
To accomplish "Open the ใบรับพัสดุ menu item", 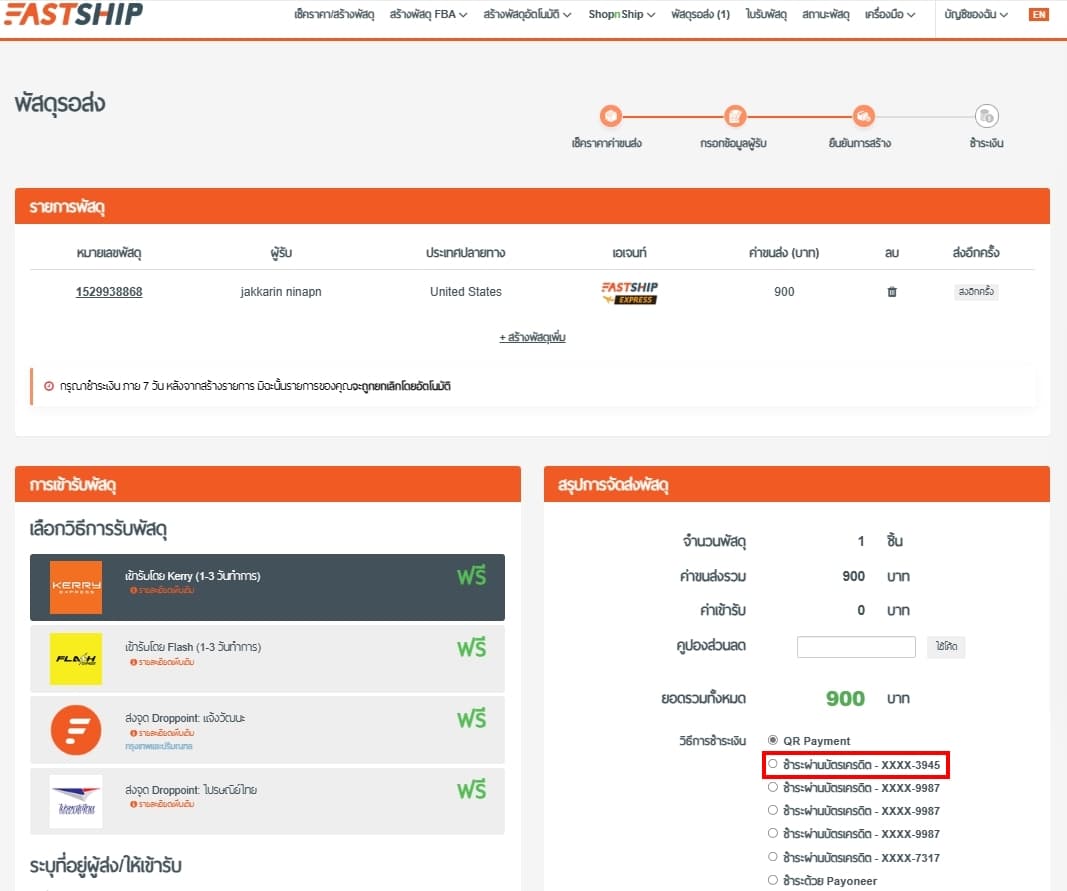I will (766, 14).
